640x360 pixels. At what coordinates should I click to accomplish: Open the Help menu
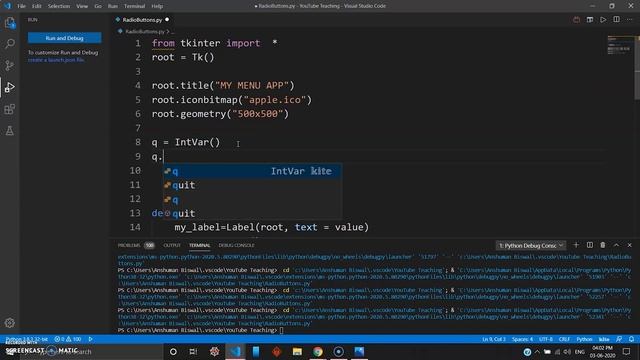157,6
